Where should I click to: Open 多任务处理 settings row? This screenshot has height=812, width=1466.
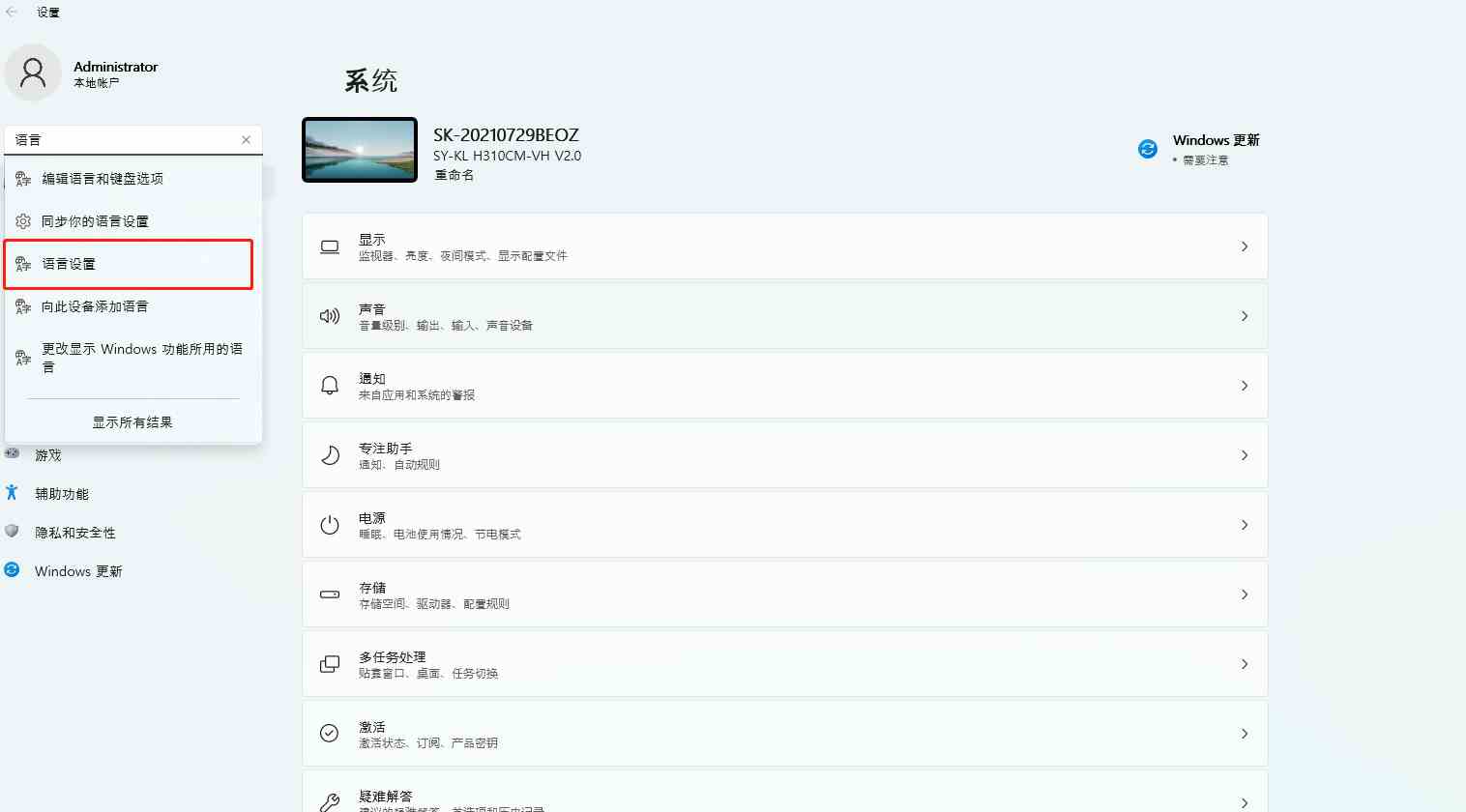[x=784, y=664]
